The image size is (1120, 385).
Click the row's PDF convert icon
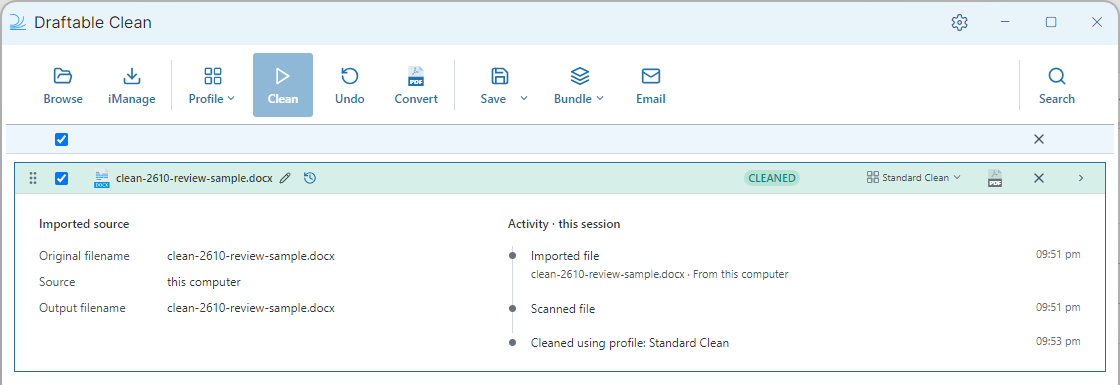pos(994,178)
